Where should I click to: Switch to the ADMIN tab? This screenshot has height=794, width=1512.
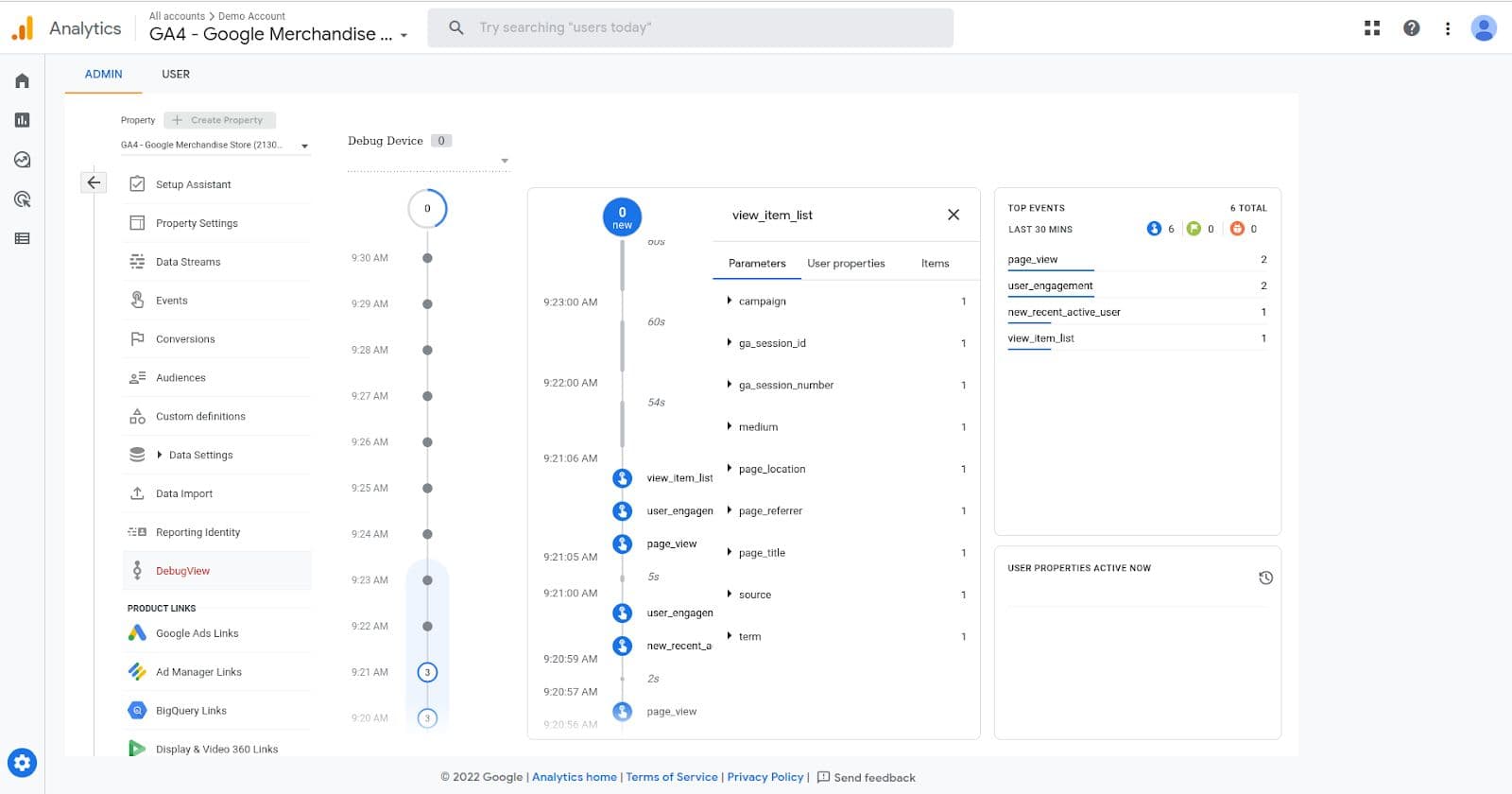(x=103, y=74)
